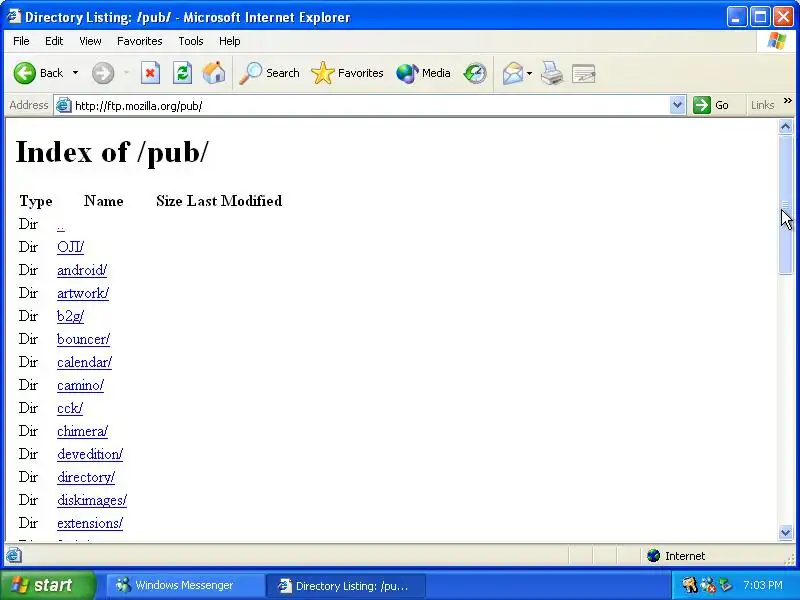Follow the parent directory '..' link
800x600 pixels.
(x=61, y=224)
